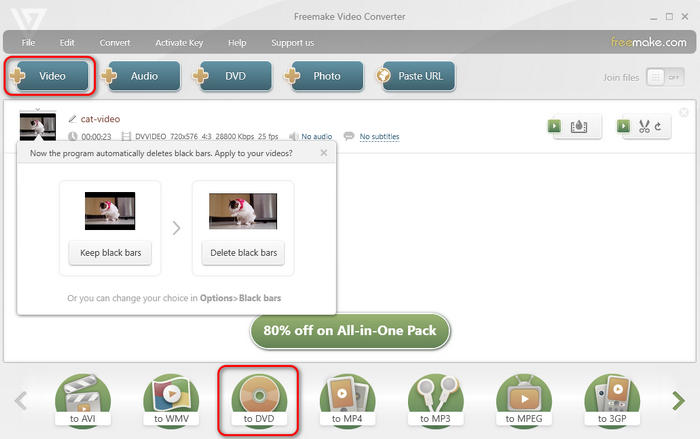Choose the to MPEG format
This screenshot has height=439, width=700.
[524, 401]
